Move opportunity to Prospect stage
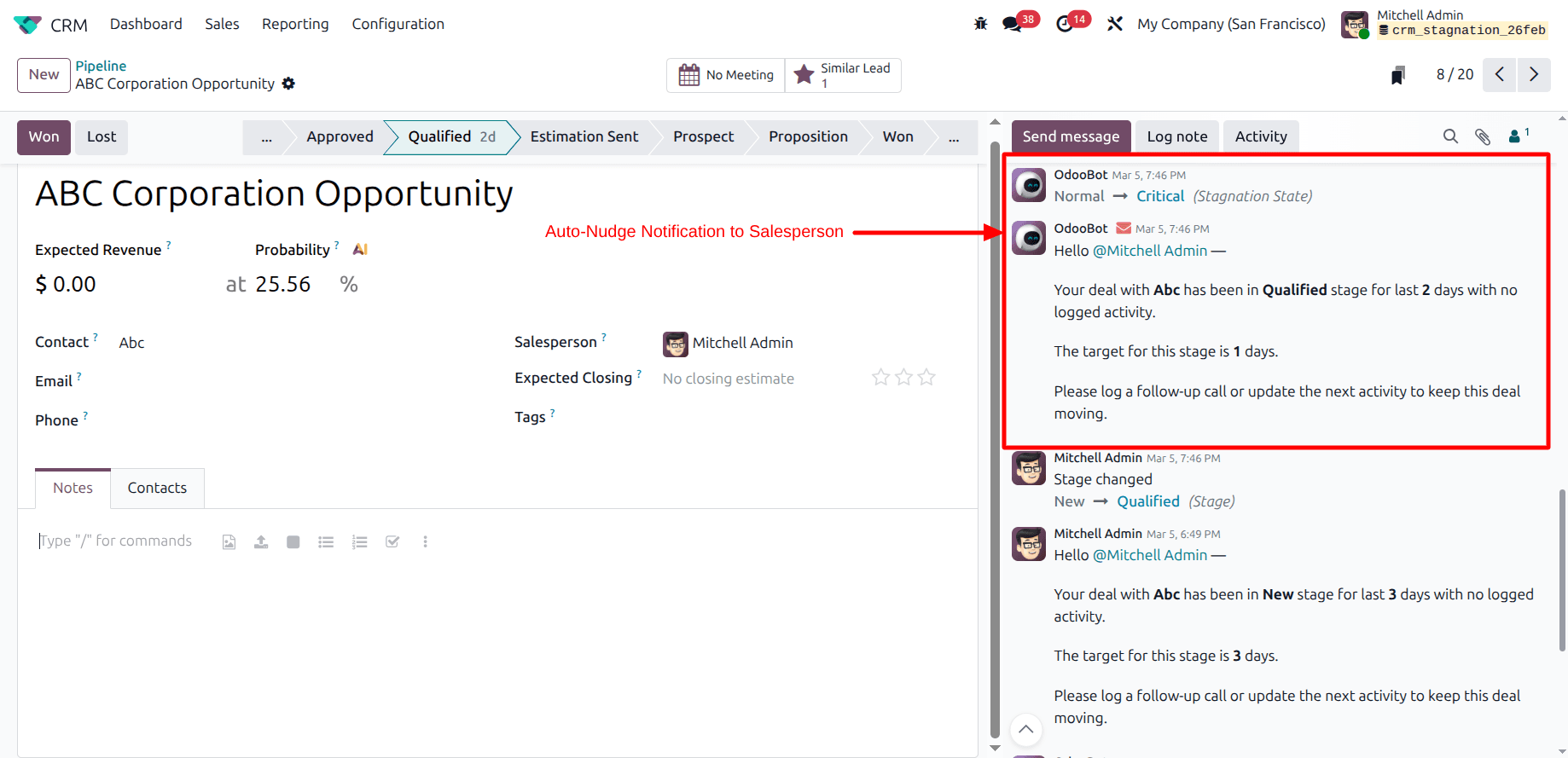Viewport: 1568px width, 758px height. click(703, 137)
